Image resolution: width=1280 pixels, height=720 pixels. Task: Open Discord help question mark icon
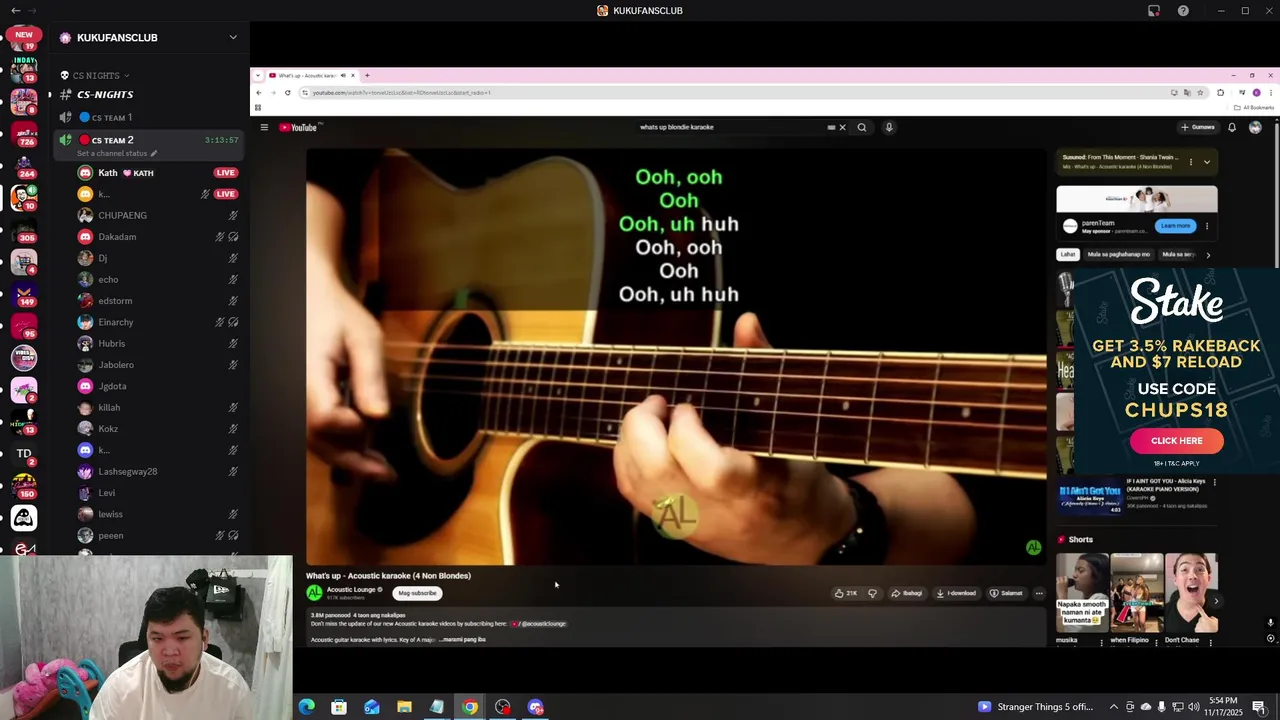[x=1183, y=11]
